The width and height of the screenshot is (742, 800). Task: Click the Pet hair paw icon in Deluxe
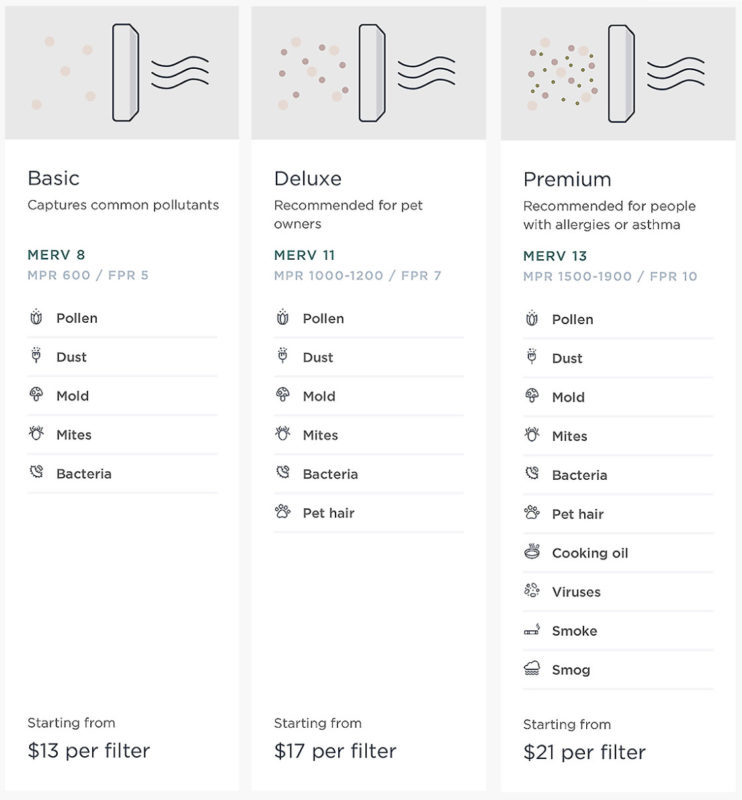(282, 512)
